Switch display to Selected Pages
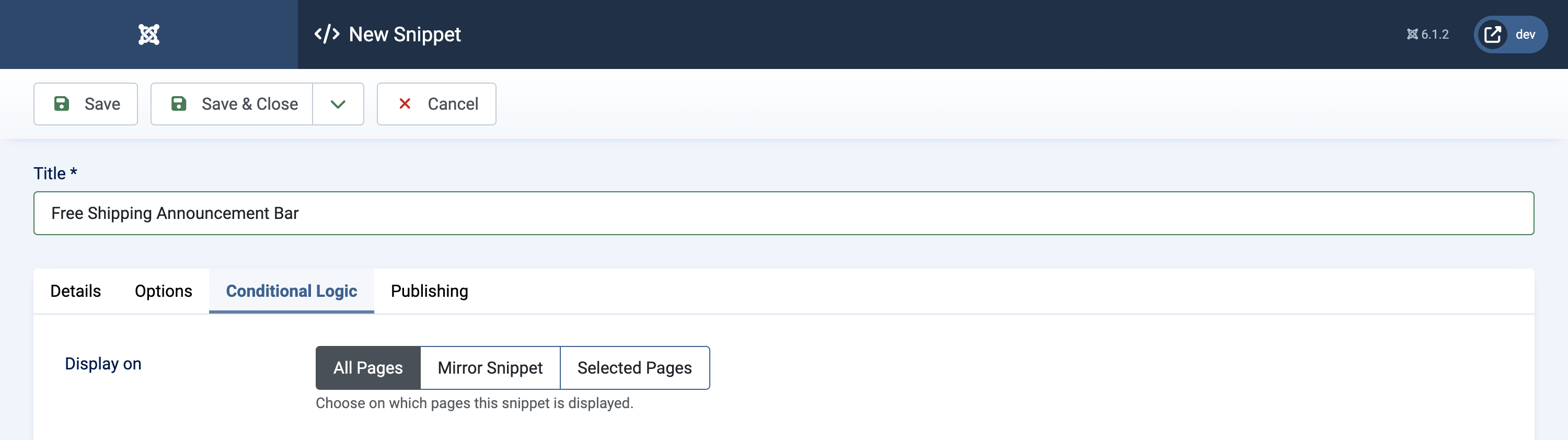Image resolution: width=1568 pixels, height=440 pixels. (635, 367)
